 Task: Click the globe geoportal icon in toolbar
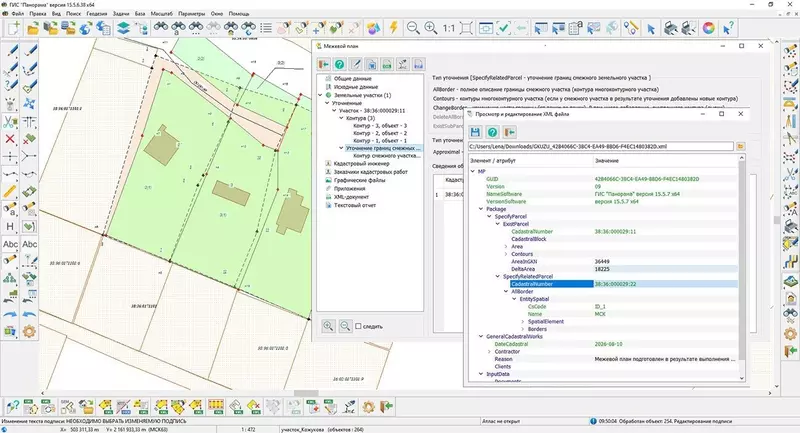coord(85,28)
